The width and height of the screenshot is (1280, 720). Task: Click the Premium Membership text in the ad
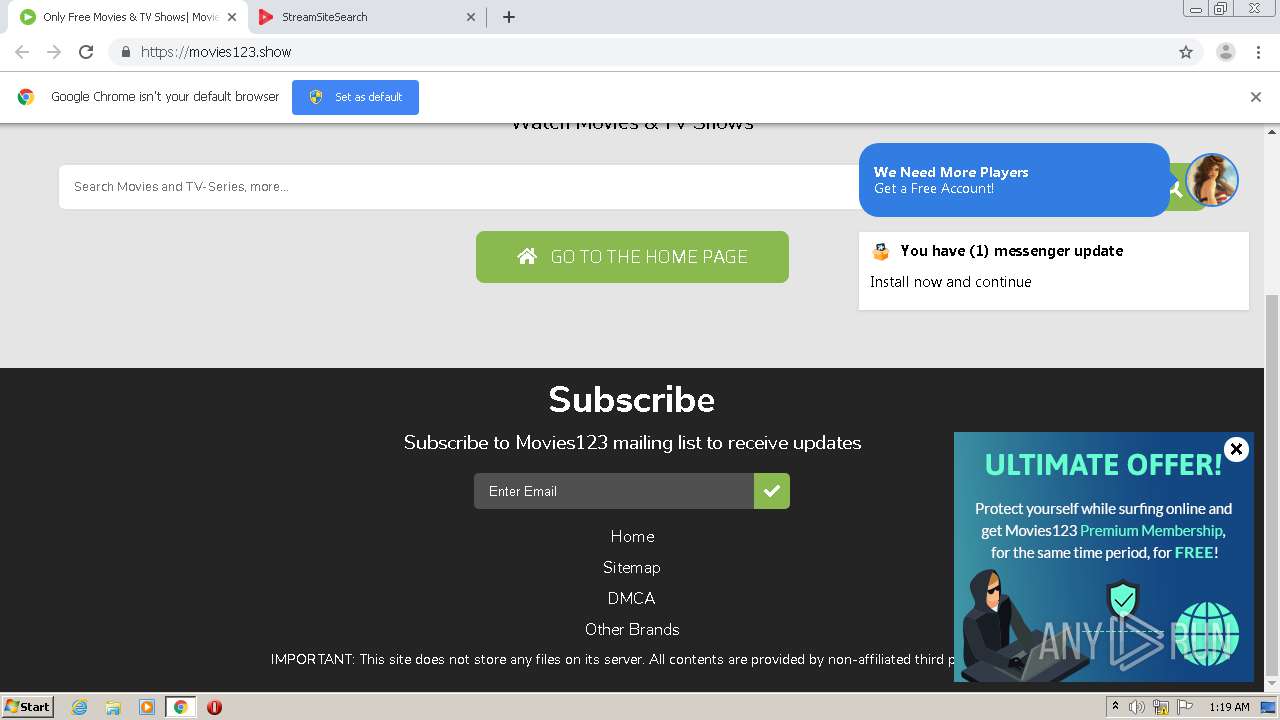(x=1151, y=531)
